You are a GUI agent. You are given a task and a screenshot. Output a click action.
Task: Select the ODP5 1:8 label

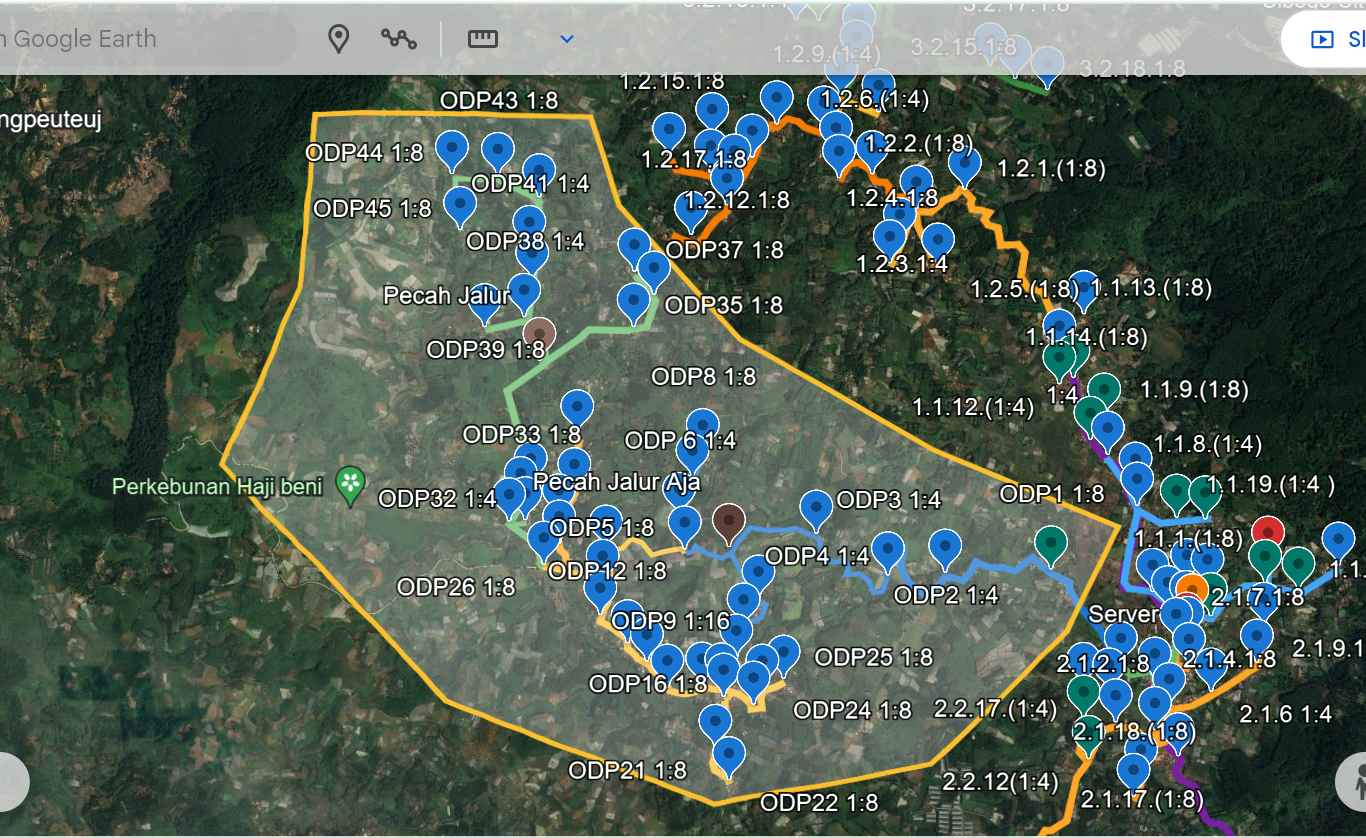coord(602,527)
